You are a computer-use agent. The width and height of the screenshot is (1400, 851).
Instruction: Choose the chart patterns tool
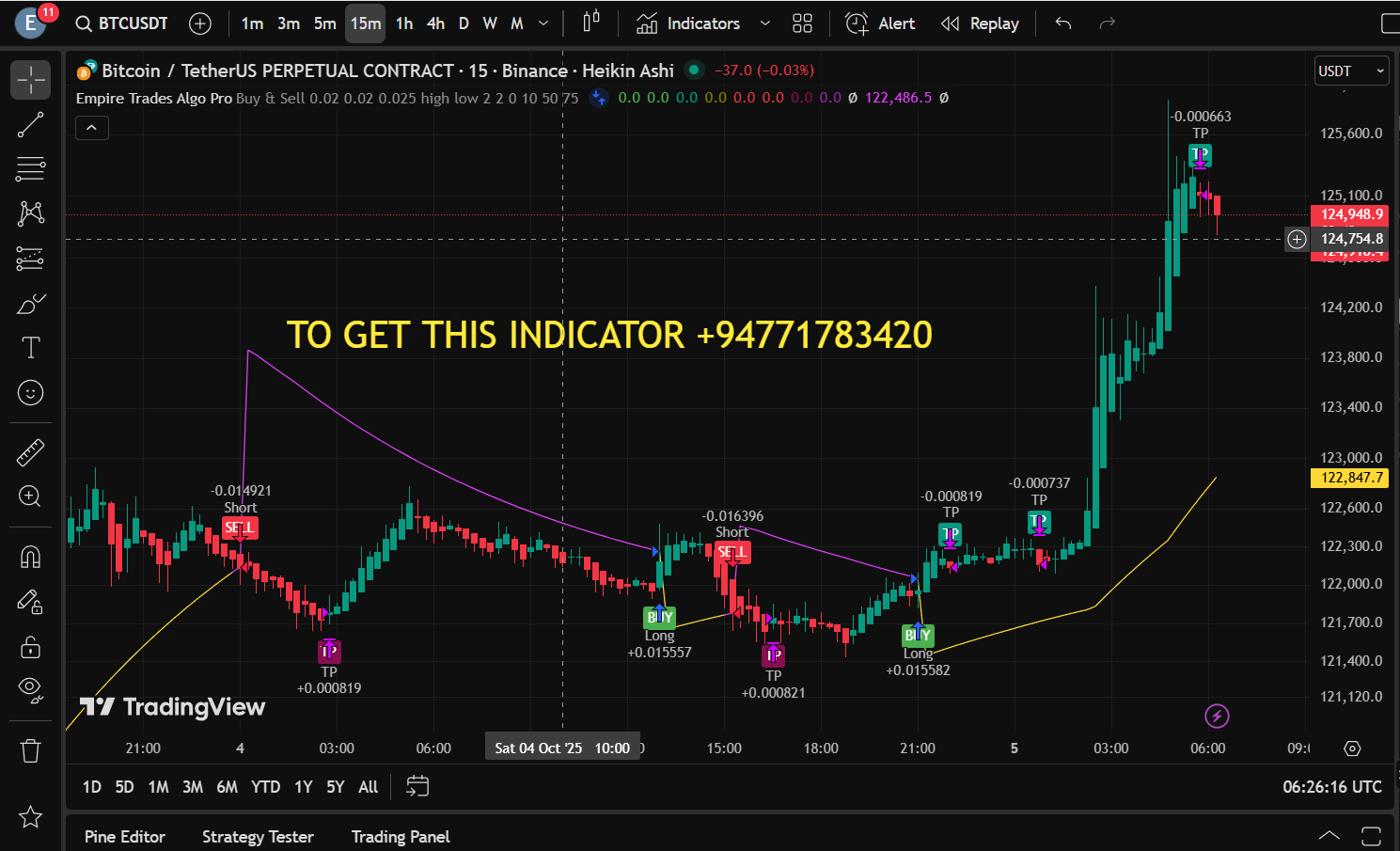click(30, 213)
